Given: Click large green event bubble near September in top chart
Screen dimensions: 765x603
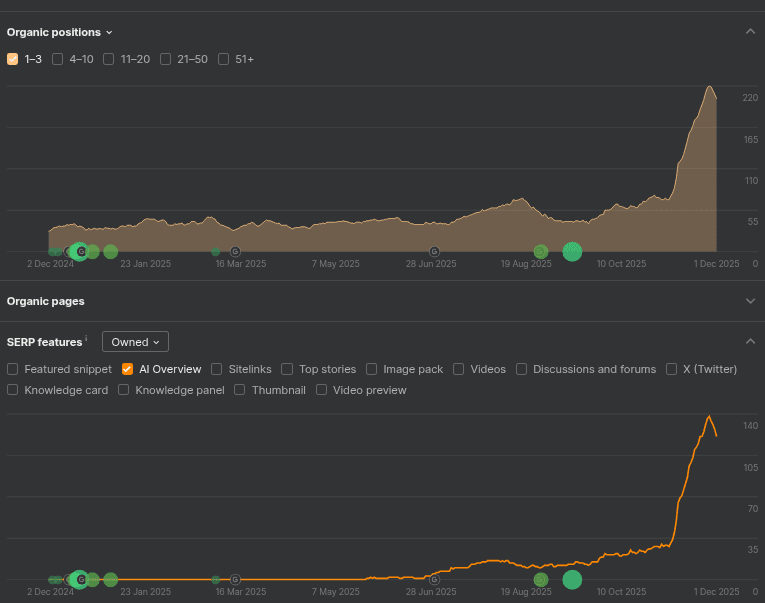Looking at the screenshot, I should click(572, 251).
